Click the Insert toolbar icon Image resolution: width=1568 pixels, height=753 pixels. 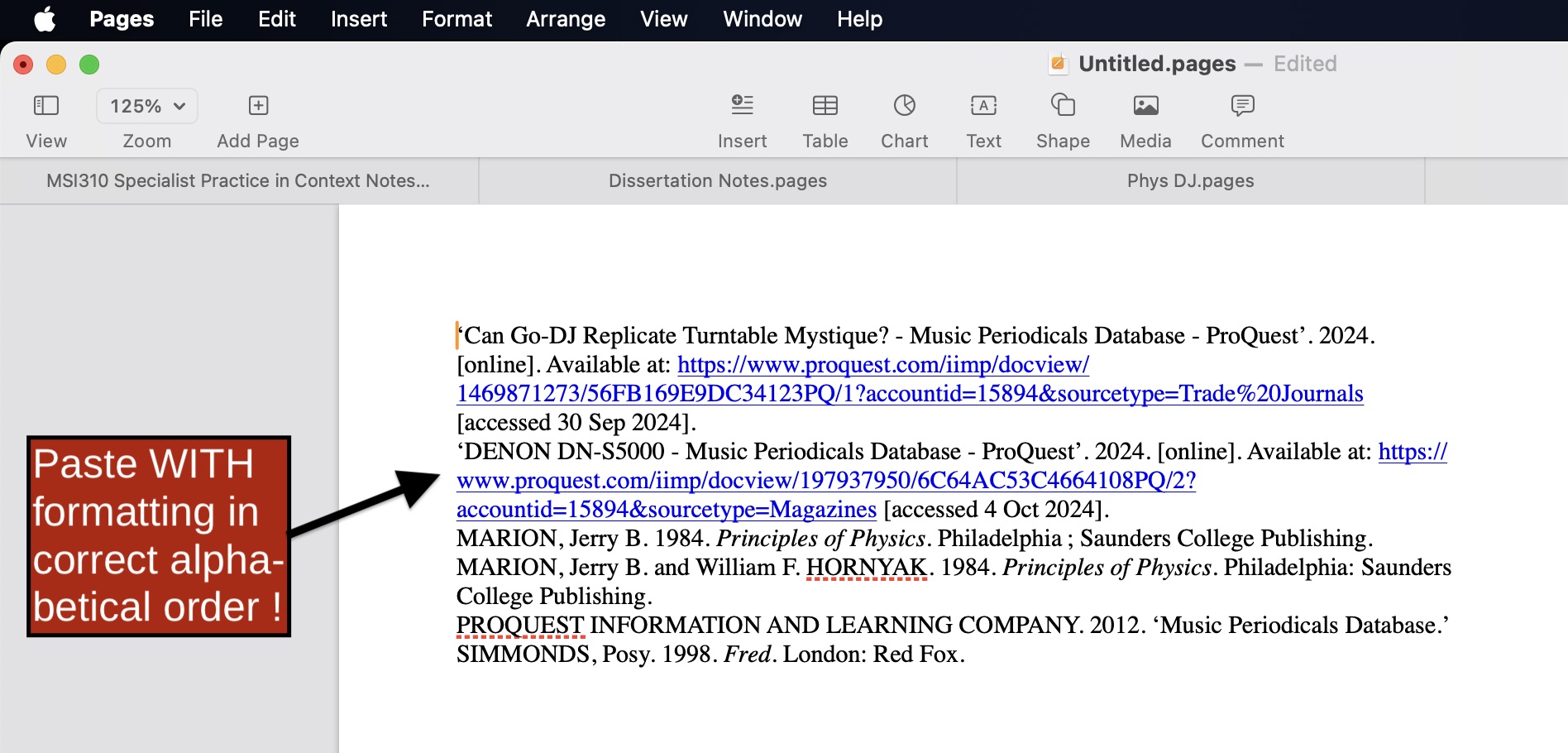click(742, 106)
